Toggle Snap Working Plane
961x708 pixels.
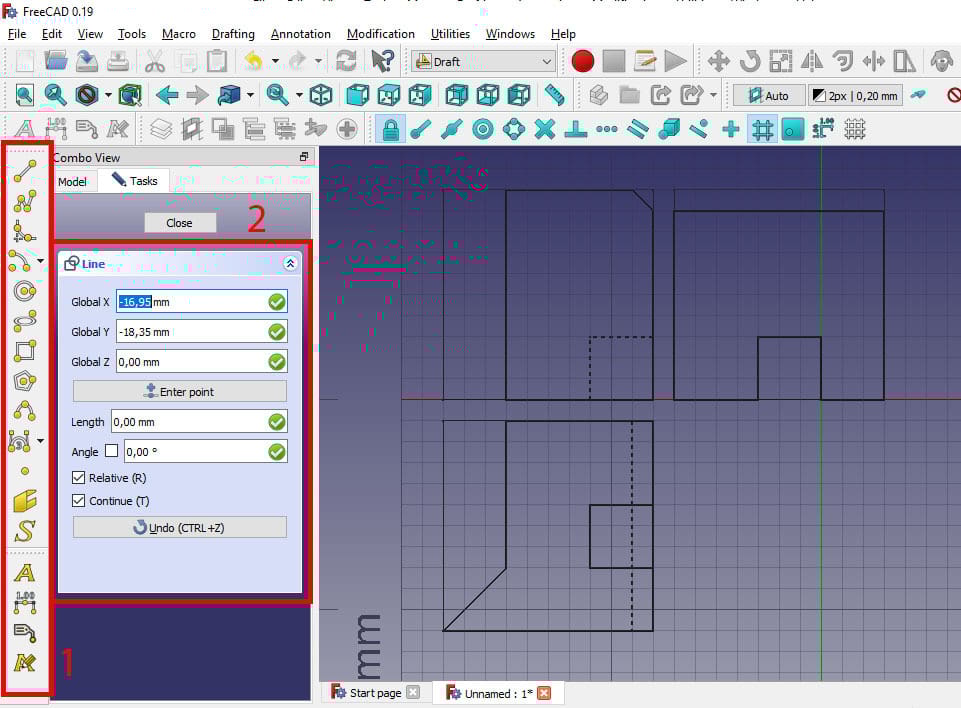pyautogui.click(x=792, y=129)
